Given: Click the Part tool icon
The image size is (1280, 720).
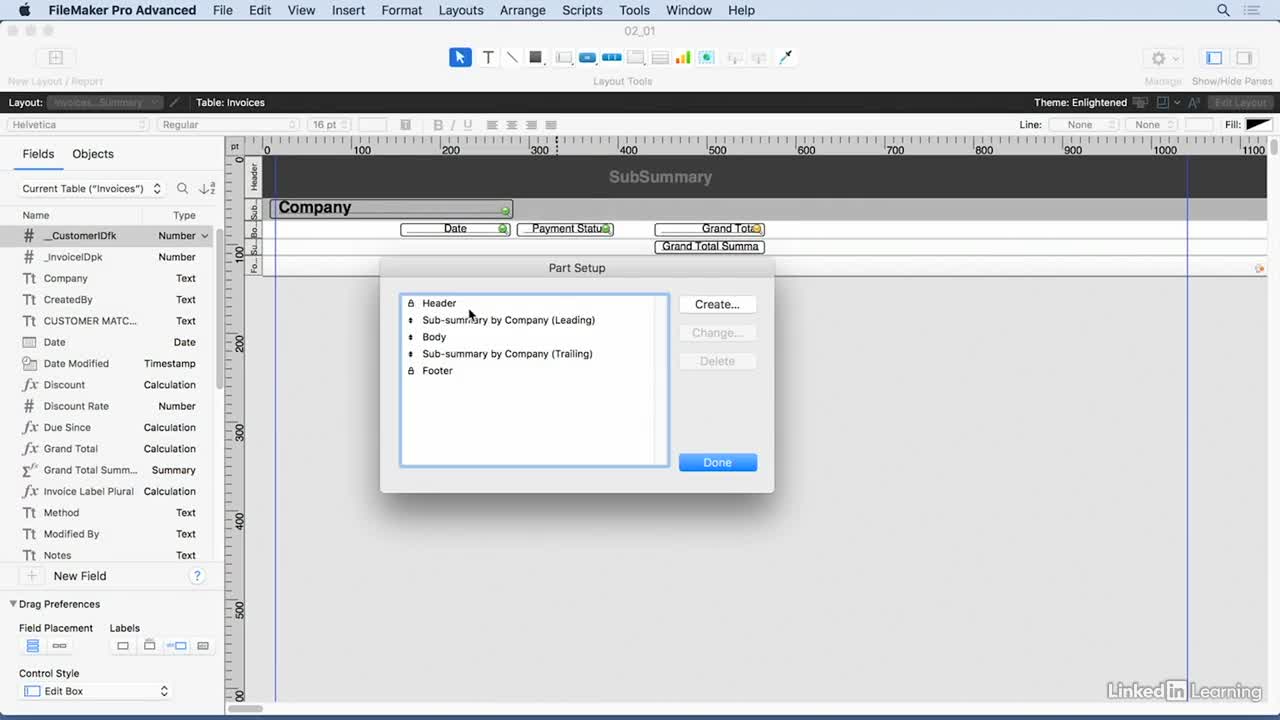Looking at the screenshot, I should [x=759, y=57].
